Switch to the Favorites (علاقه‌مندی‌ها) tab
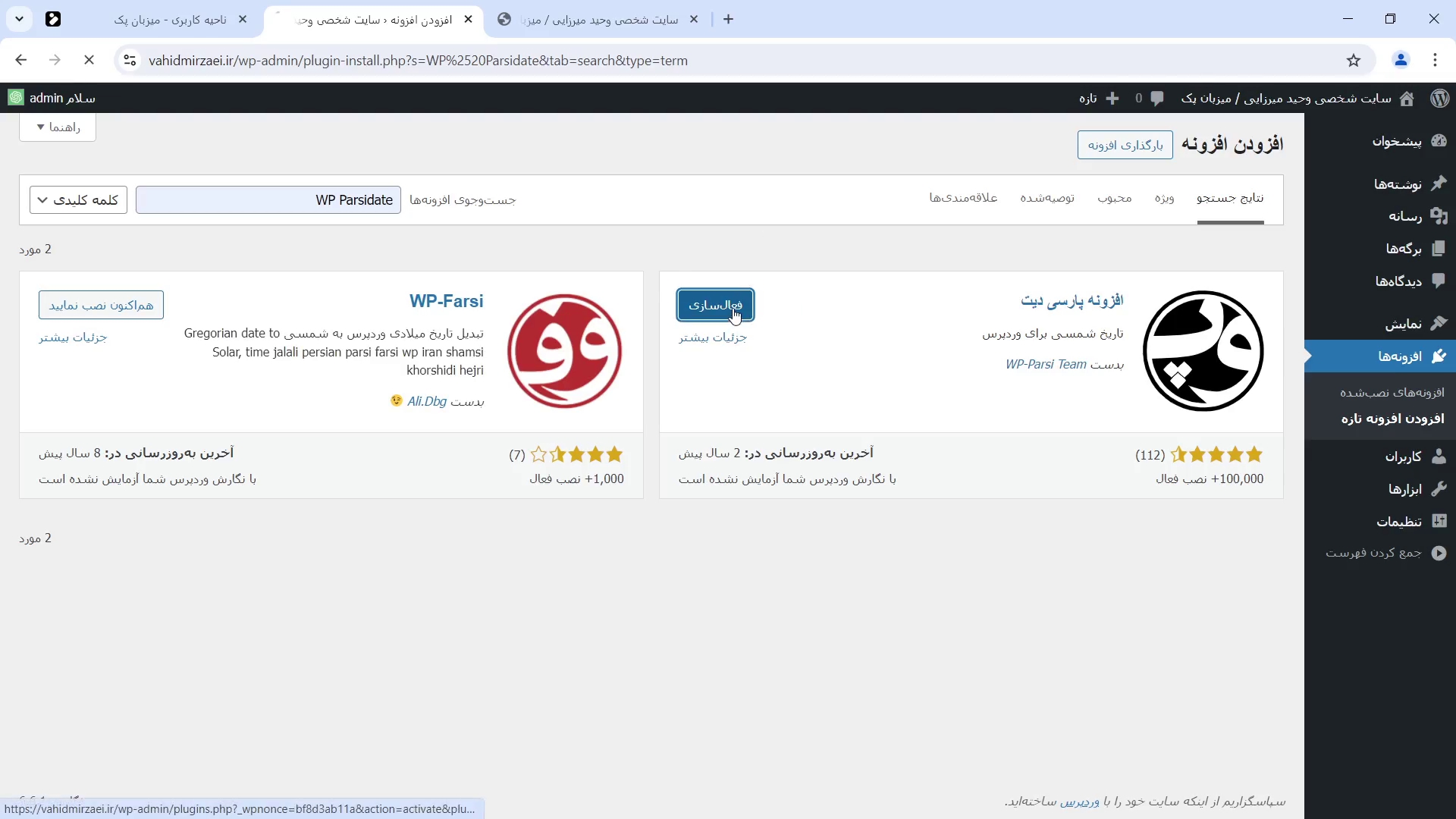This screenshot has height=819, width=1456. pyautogui.click(x=964, y=198)
